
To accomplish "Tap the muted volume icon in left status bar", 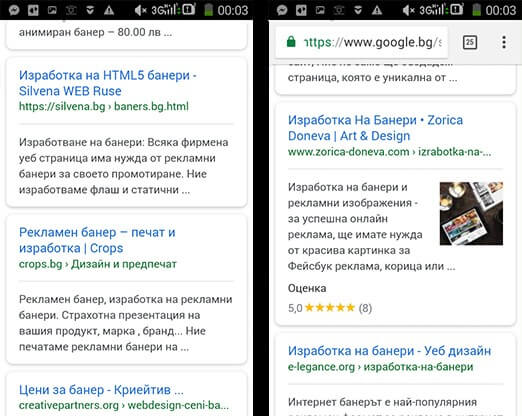I will point(140,10).
